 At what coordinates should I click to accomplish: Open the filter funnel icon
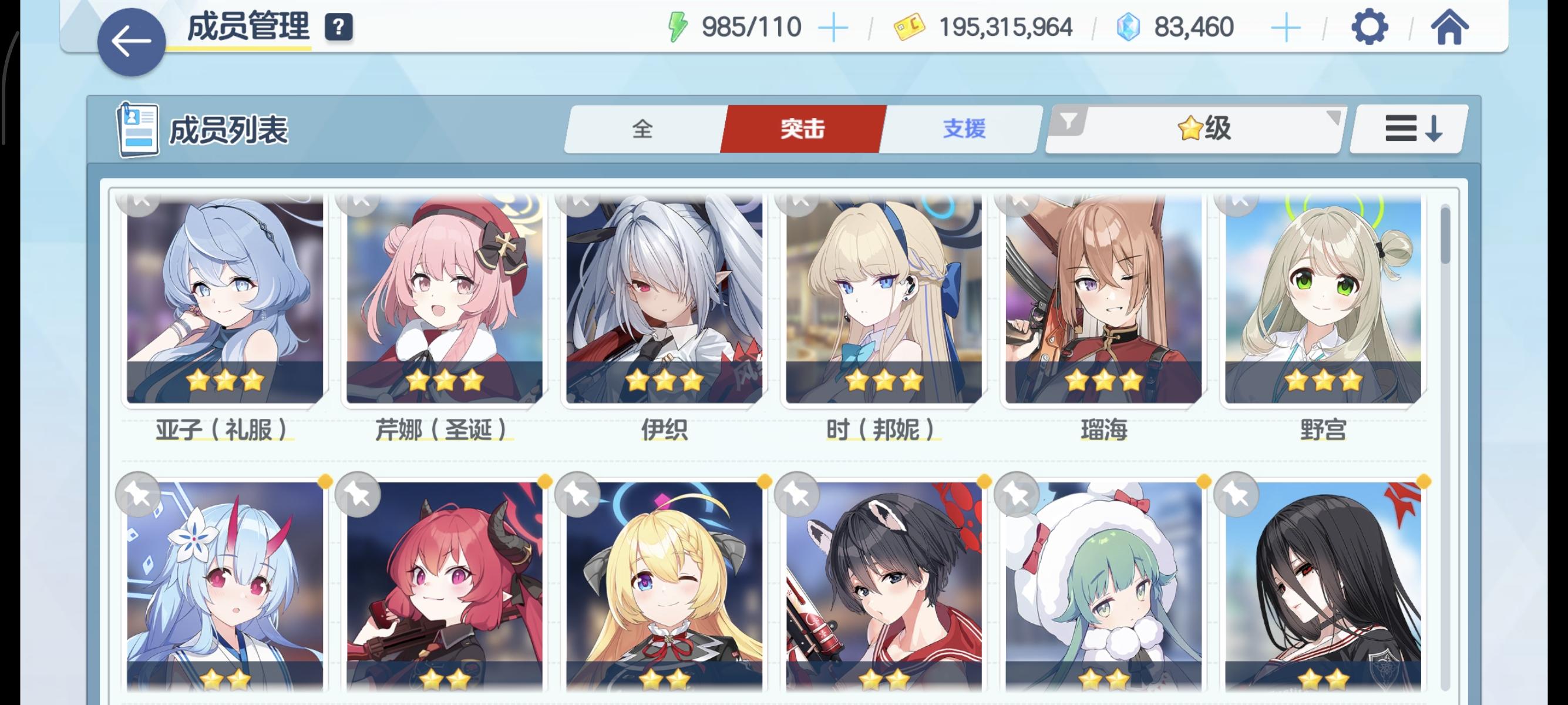pyautogui.click(x=1068, y=122)
